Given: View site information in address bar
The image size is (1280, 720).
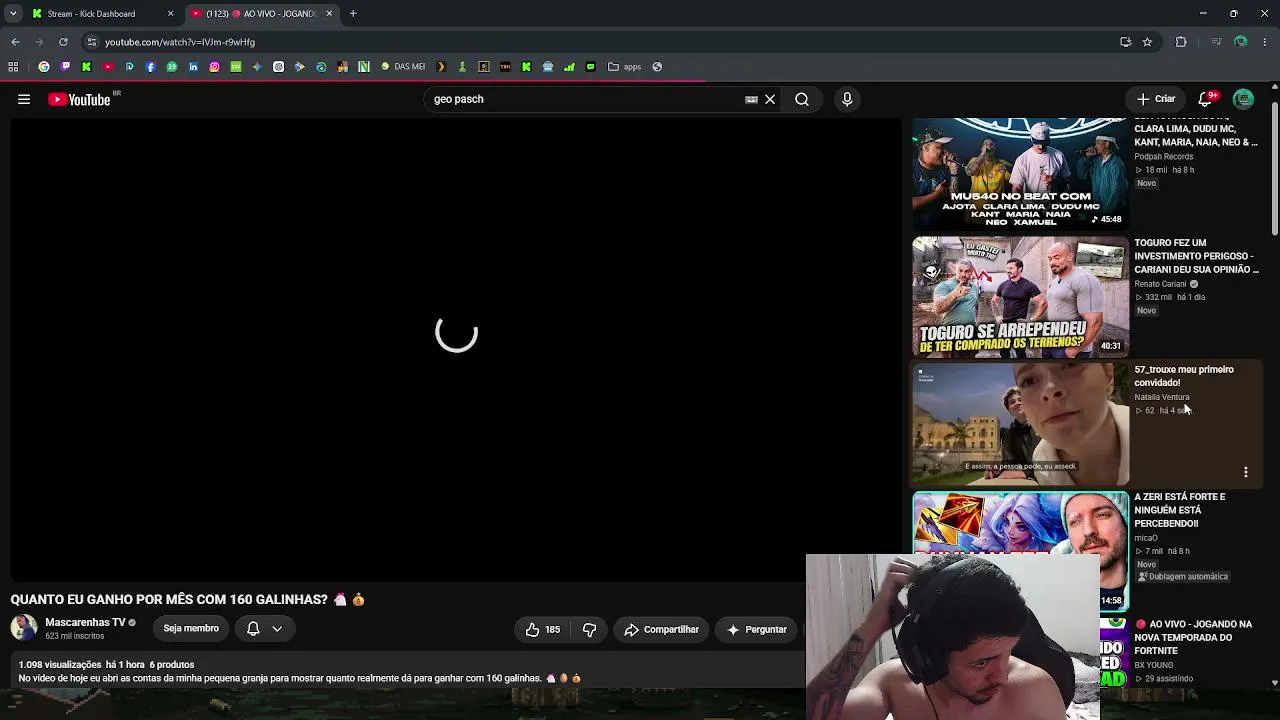Looking at the screenshot, I should (92, 42).
